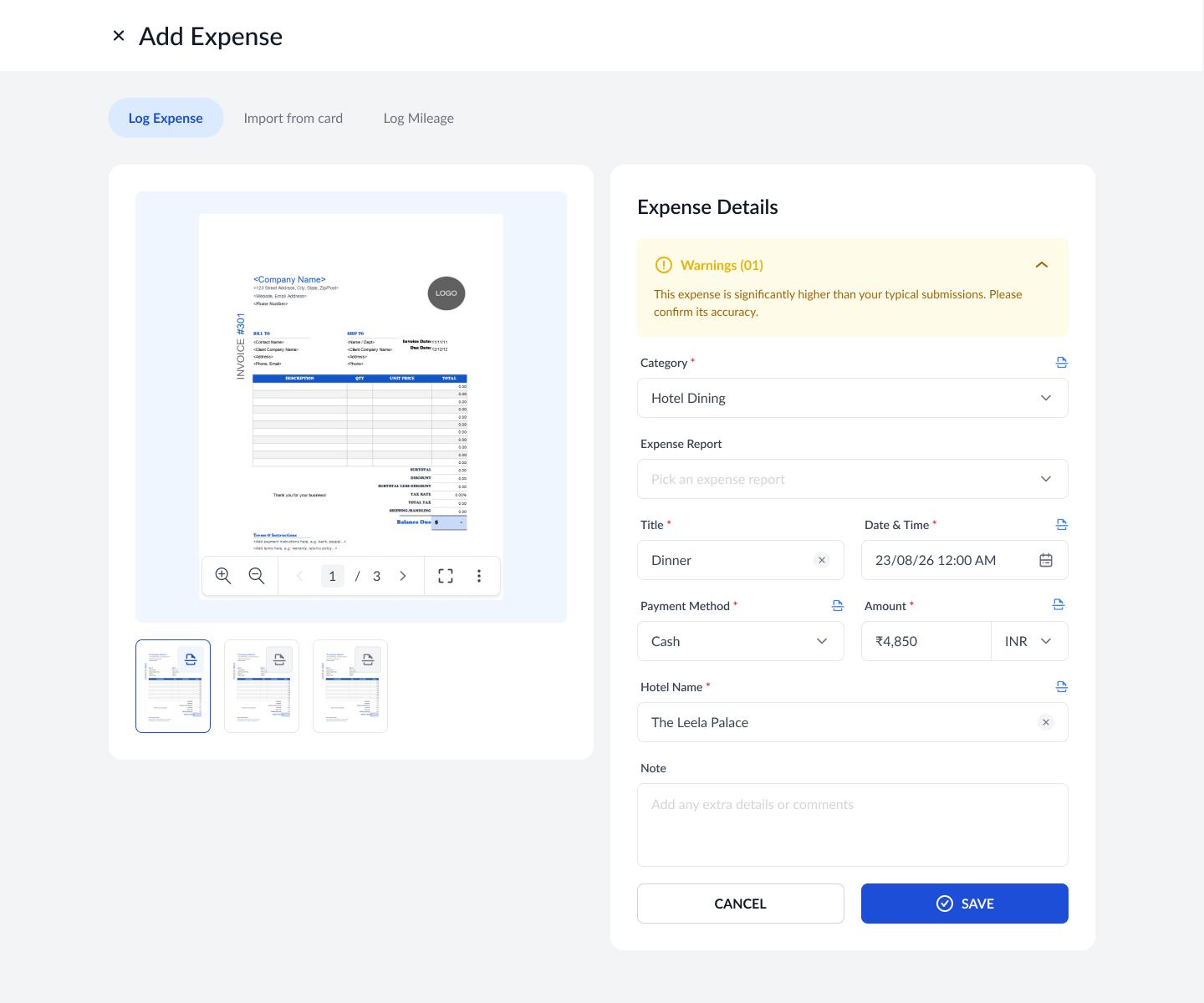This screenshot has width=1204, height=1003.
Task: Go to previous receipt page
Action: click(299, 576)
